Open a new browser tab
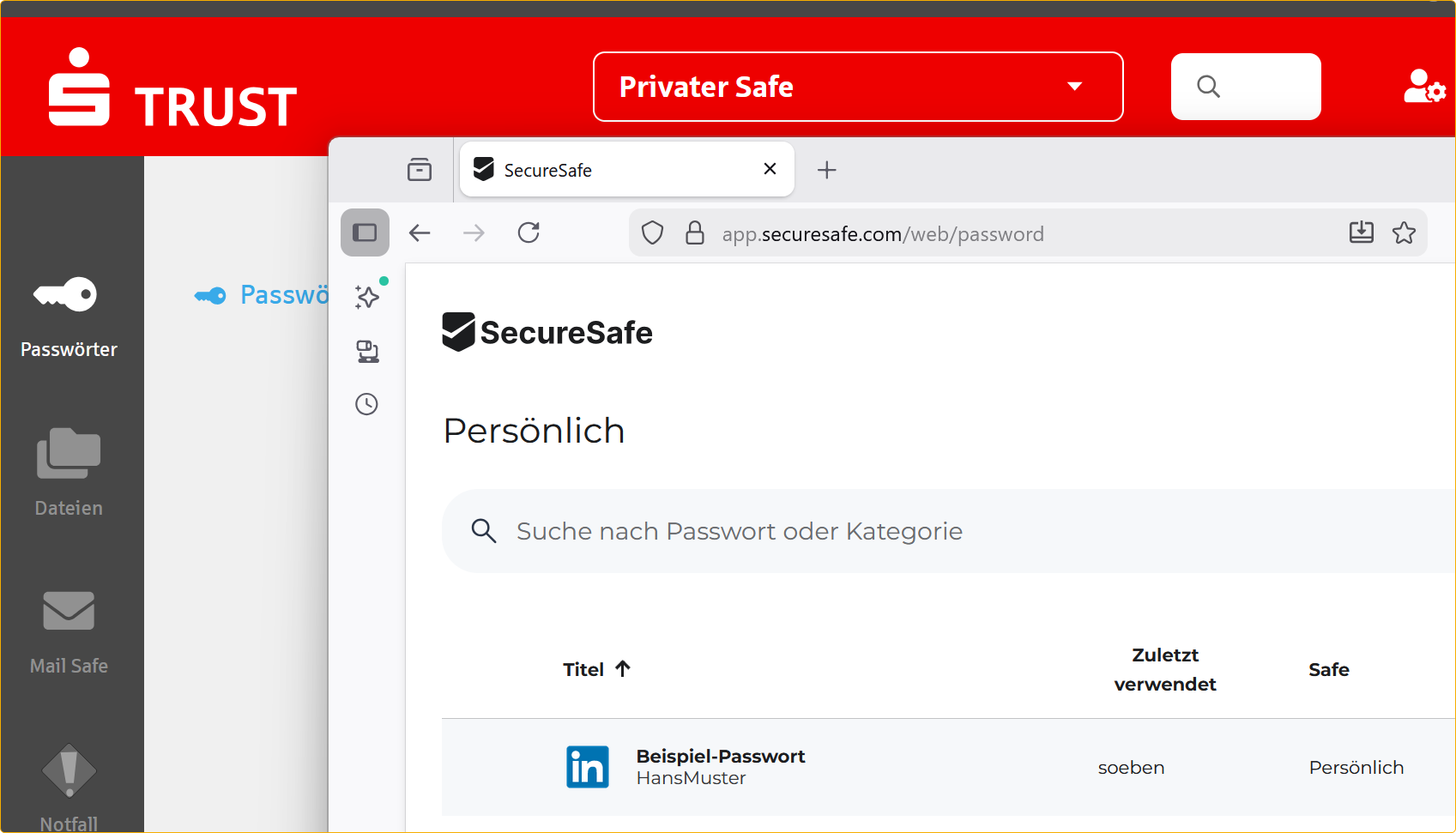The width and height of the screenshot is (1456, 833). (826, 170)
